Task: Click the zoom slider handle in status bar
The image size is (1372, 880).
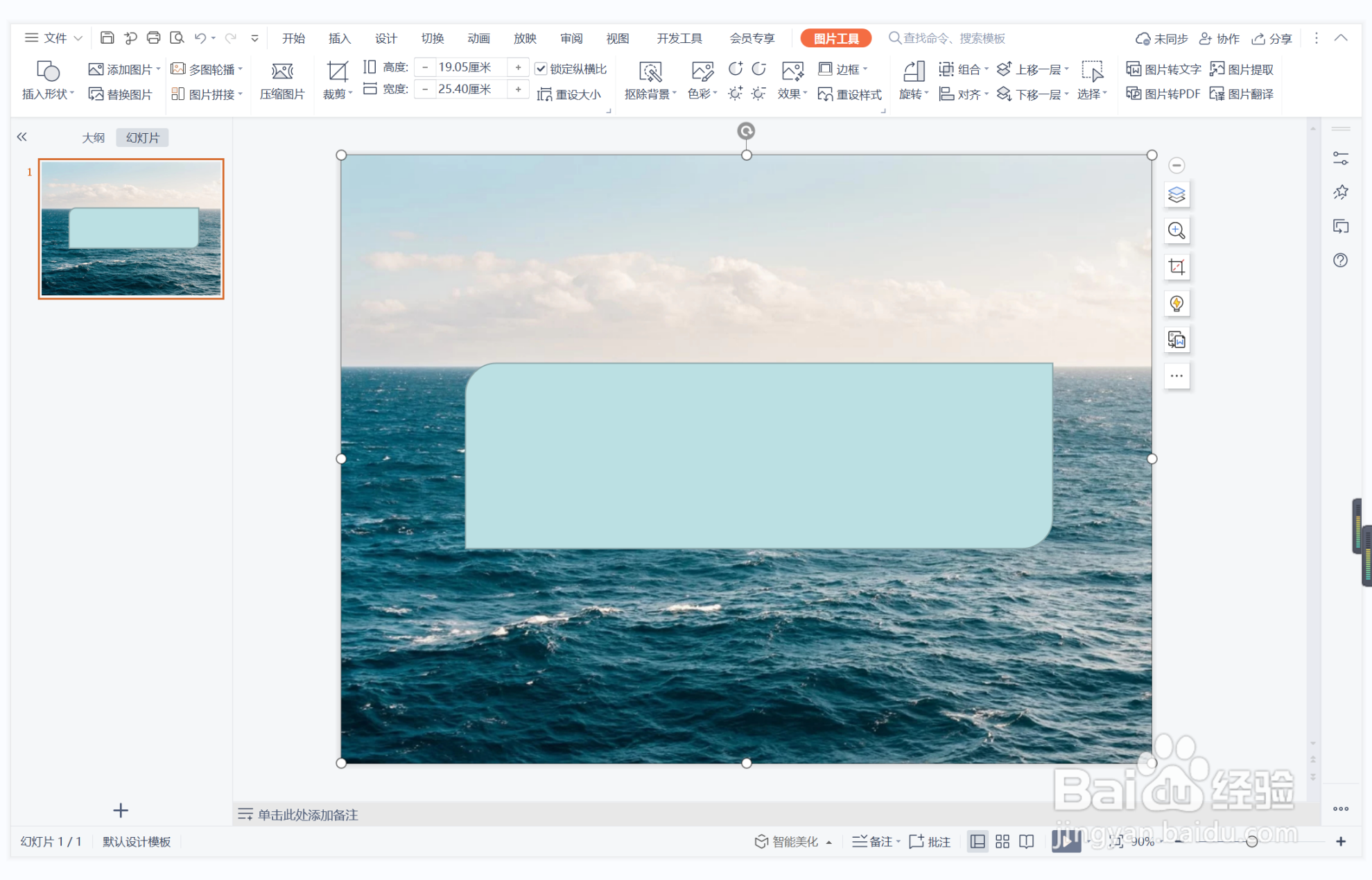Action: 1251,841
